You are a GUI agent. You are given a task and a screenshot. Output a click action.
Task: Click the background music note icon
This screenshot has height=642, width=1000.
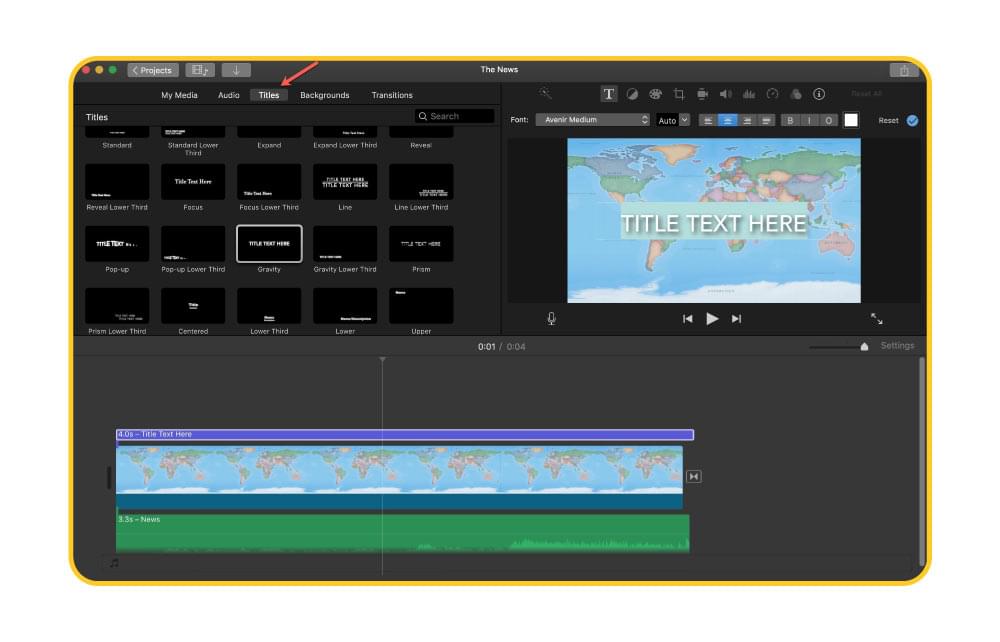114,563
